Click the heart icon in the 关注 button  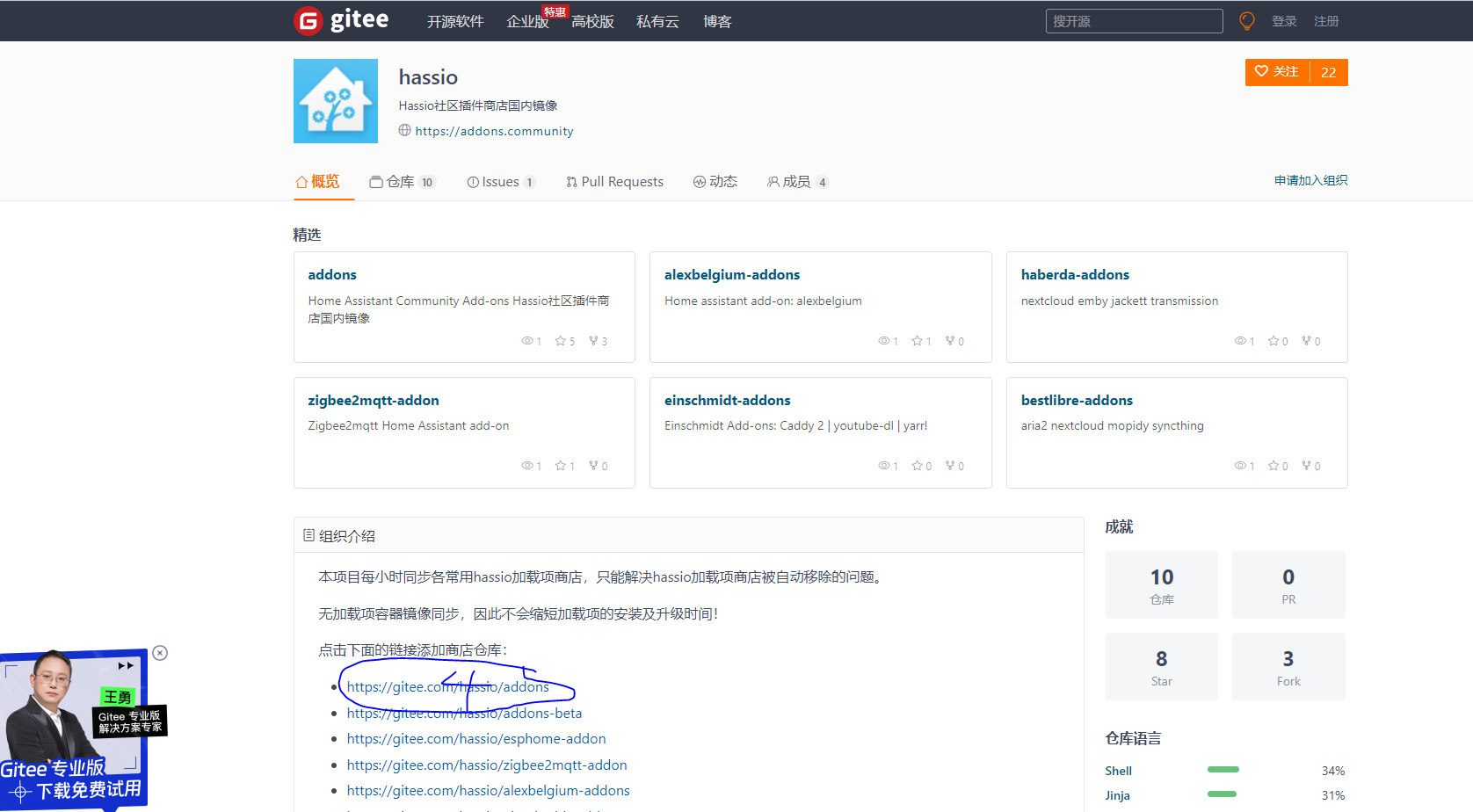1261,72
